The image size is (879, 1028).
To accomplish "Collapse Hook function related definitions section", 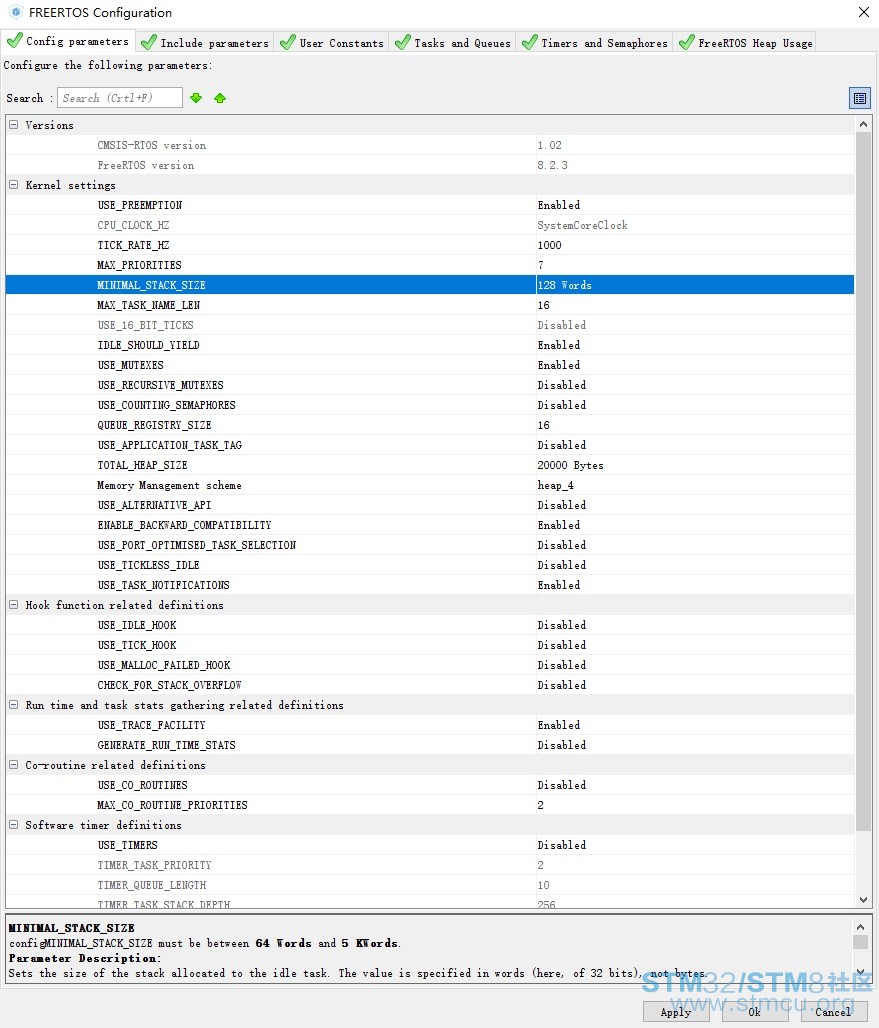I will tap(13, 604).
